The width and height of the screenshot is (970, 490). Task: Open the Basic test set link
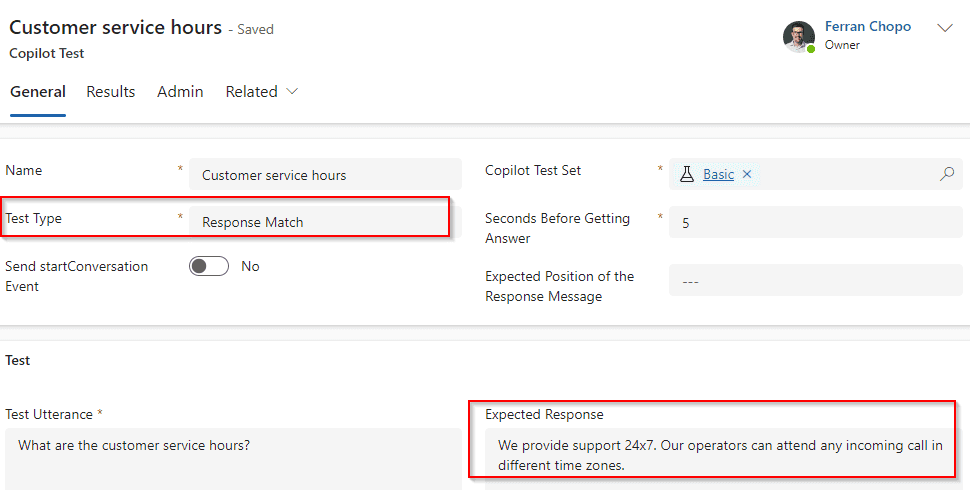pos(718,174)
